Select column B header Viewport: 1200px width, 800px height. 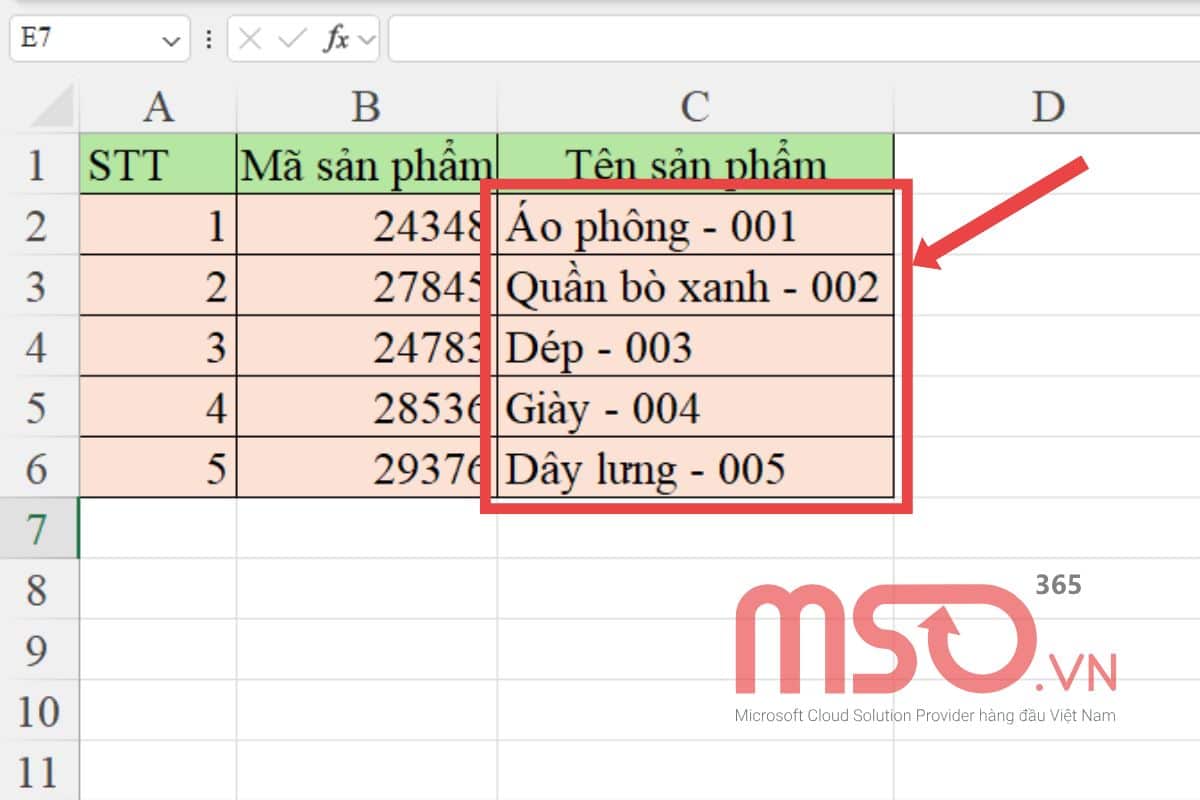[367, 106]
